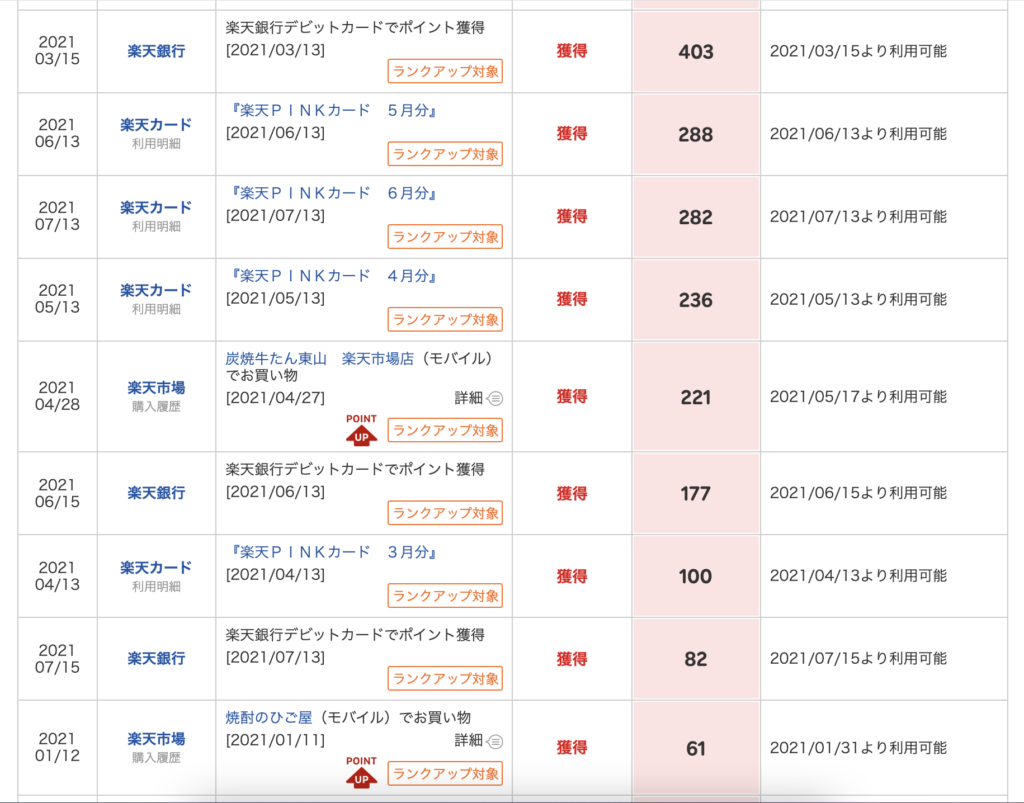This screenshot has height=803, width=1024.
Task: Click the bracketed date [2021/04/27]
Action: click(276, 398)
